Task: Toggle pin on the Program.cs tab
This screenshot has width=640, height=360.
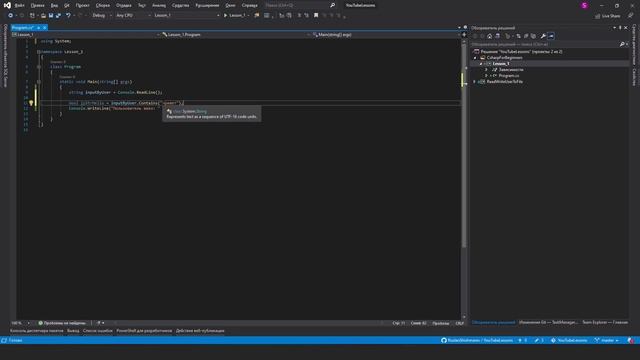Action: point(38,27)
